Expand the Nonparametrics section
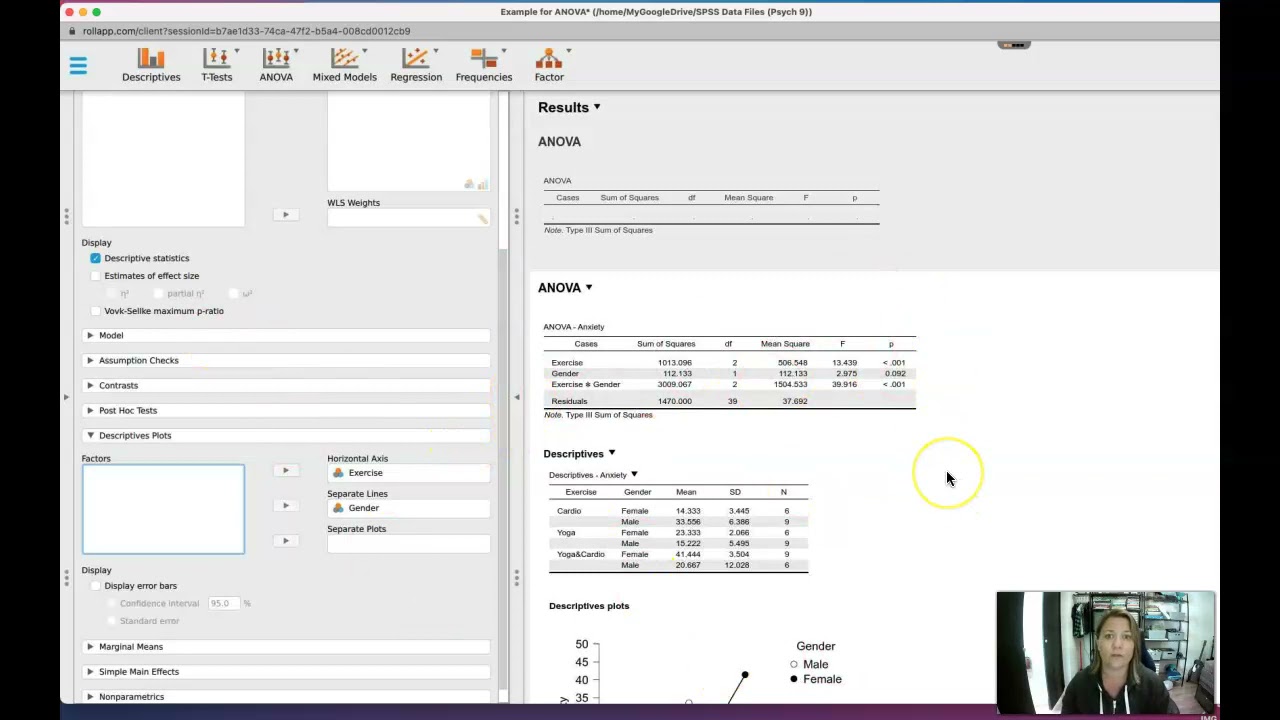Image resolution: width=1280 pixels, height=720 pixels. click(286, 697)
